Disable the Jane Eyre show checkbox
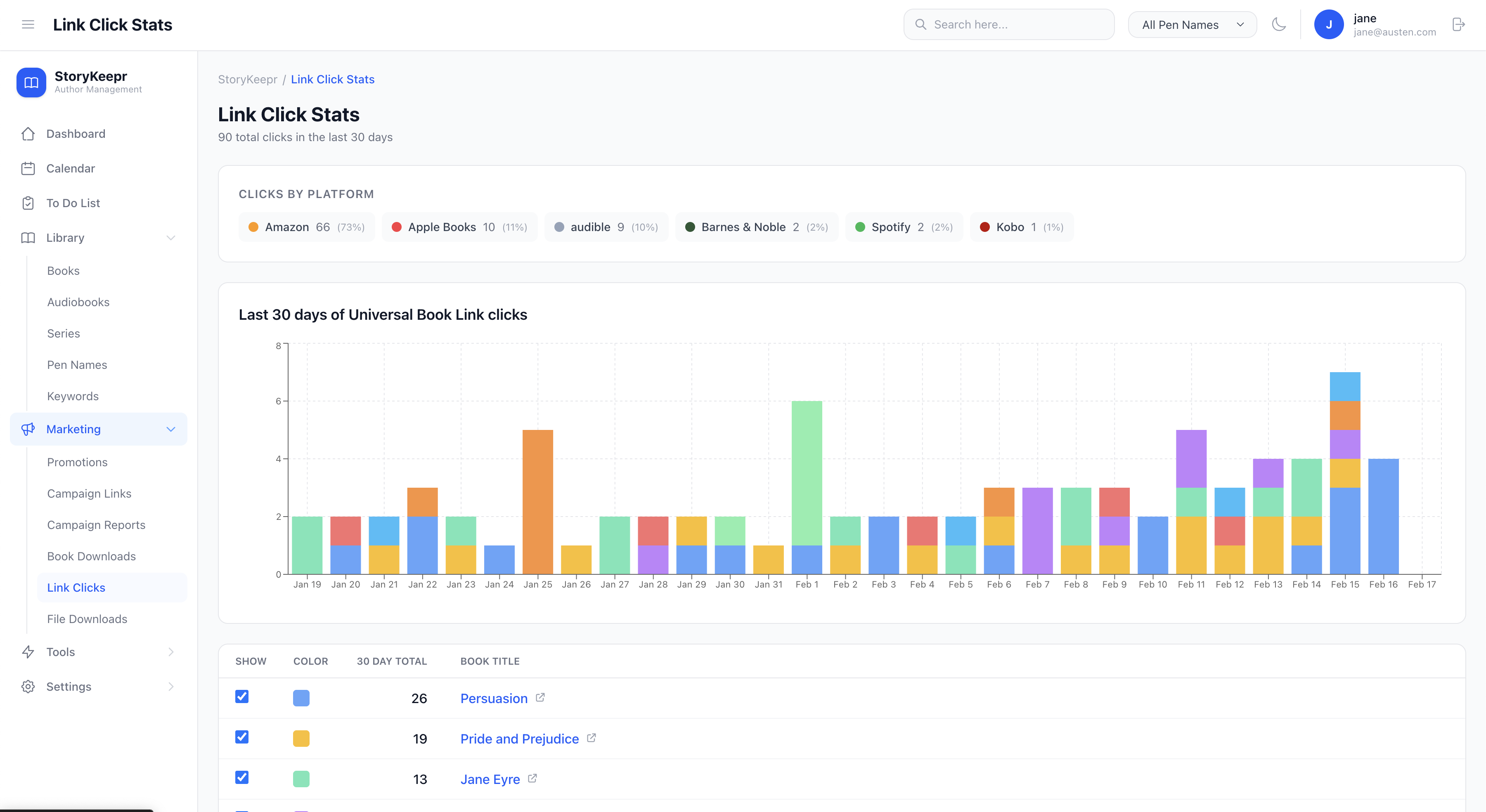1486x812 pixels. pyautogui.click(x=242, y=778)
